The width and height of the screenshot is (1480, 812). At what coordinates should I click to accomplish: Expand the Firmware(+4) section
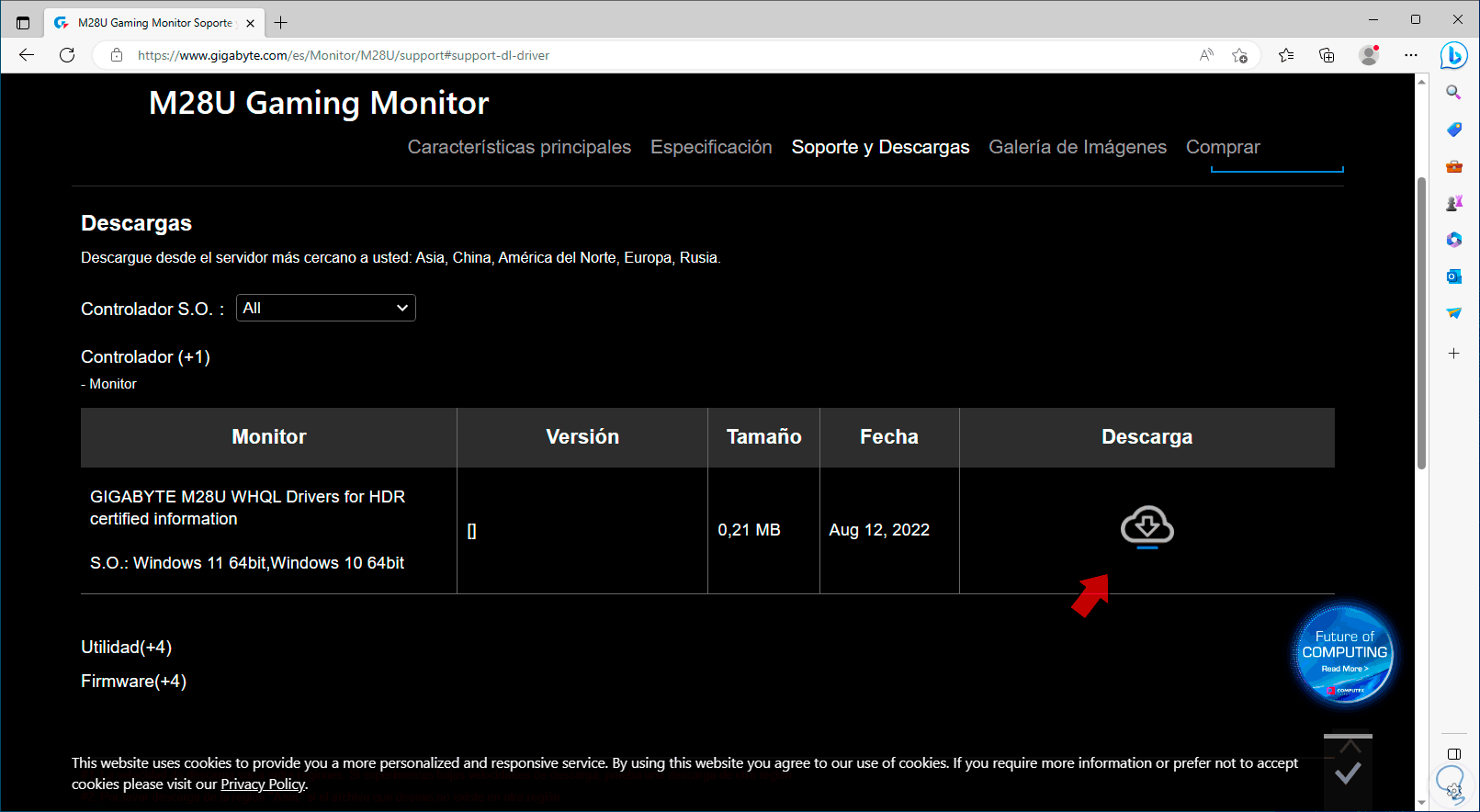[133, 682]
